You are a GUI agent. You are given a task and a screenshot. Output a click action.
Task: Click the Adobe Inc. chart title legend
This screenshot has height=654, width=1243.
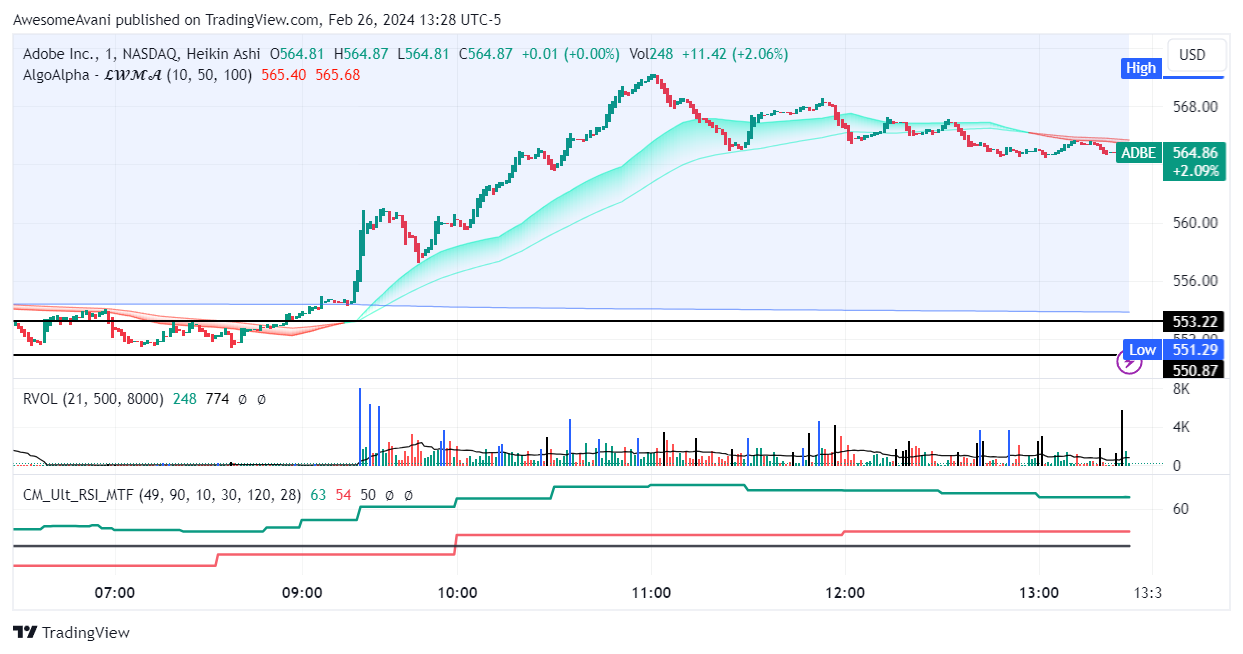tap(139, 54)
